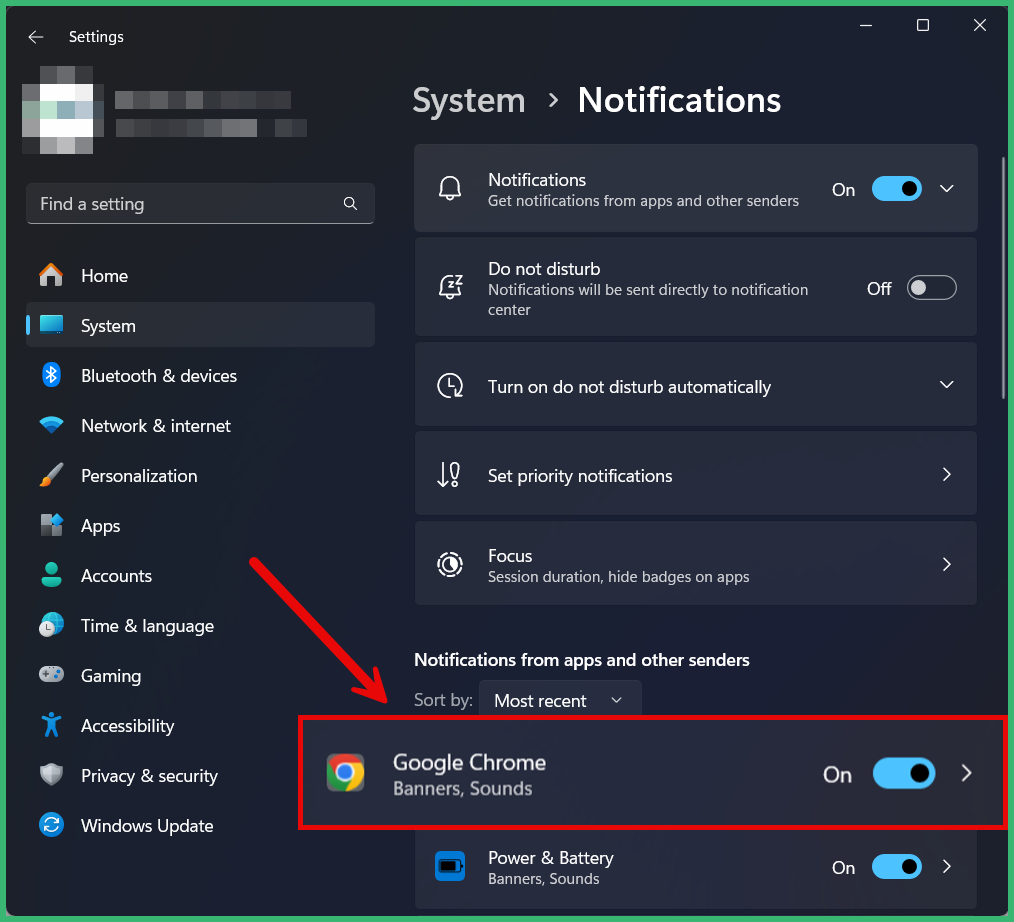Open Power & Battery notification details chevron
This screenshot has width=1014, height=922.
(947, 867)
